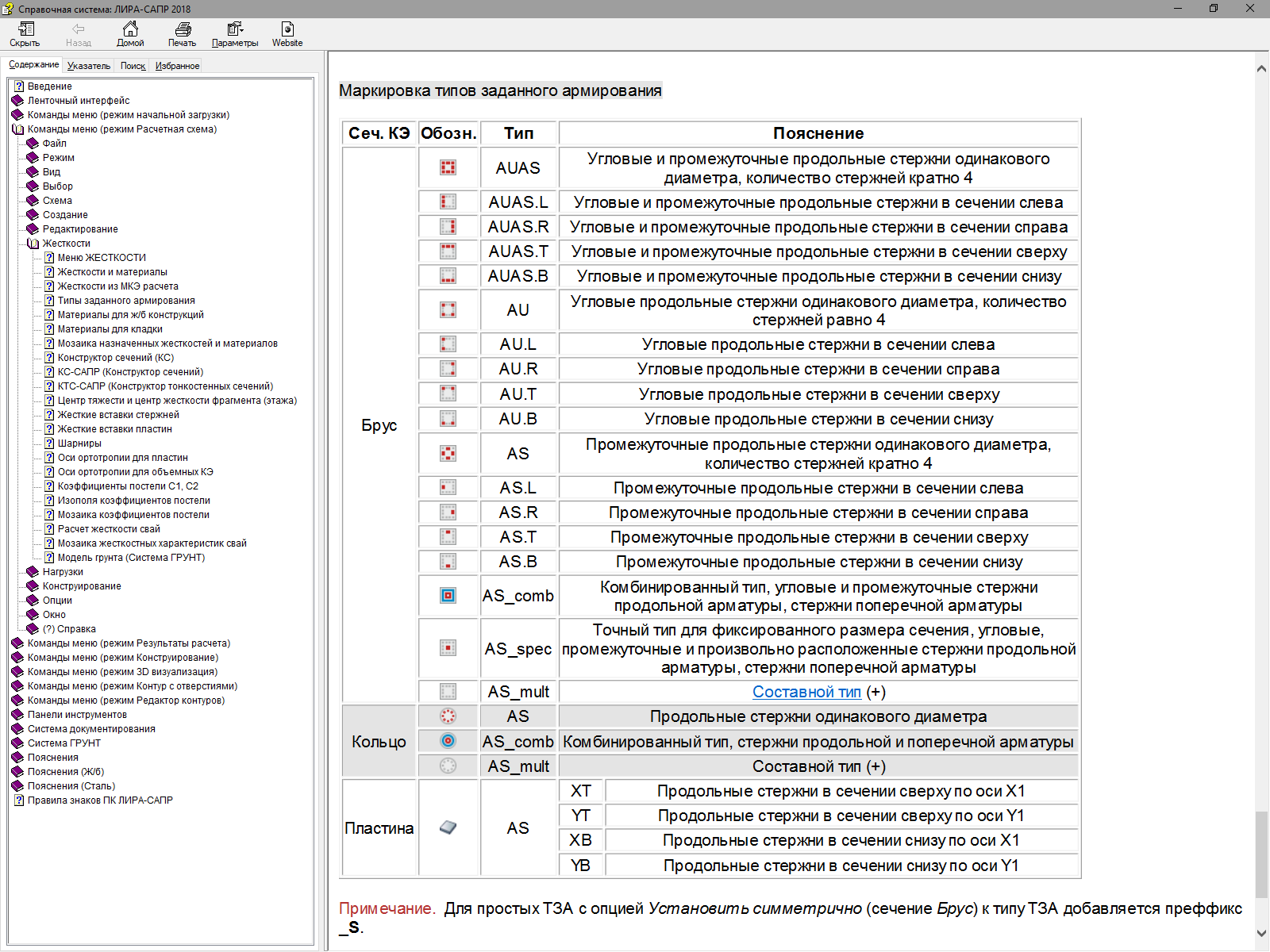
Task: Click the AS_comb ring section icon
Action: (x=448, y=741)
